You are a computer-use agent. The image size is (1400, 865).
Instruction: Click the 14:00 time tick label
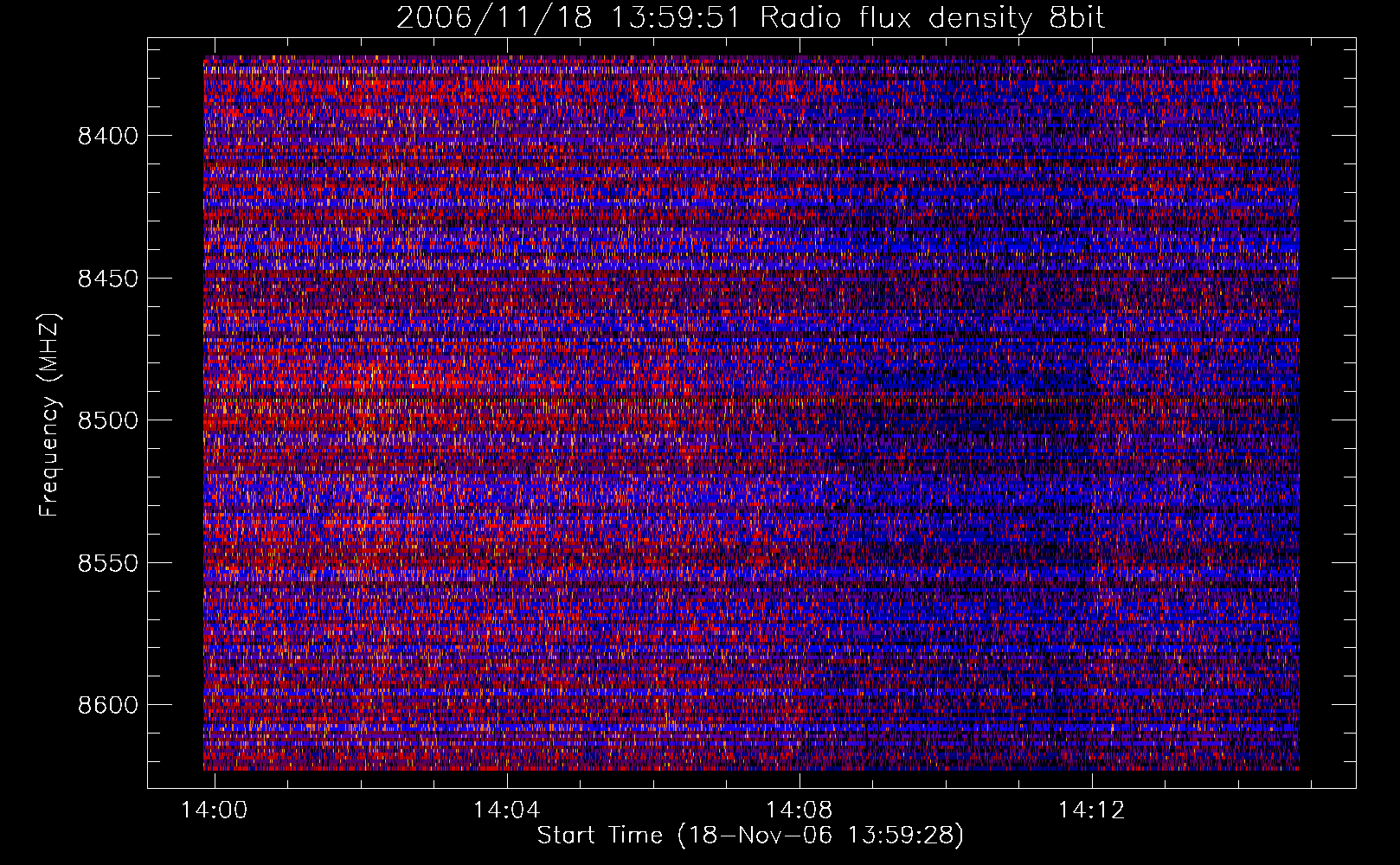pos(214,810)
